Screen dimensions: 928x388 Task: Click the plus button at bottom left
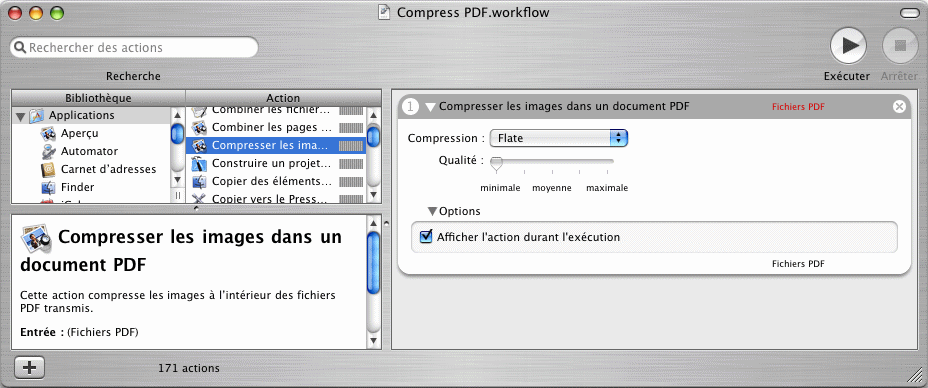pyautogui.click(x=29, y=367)
